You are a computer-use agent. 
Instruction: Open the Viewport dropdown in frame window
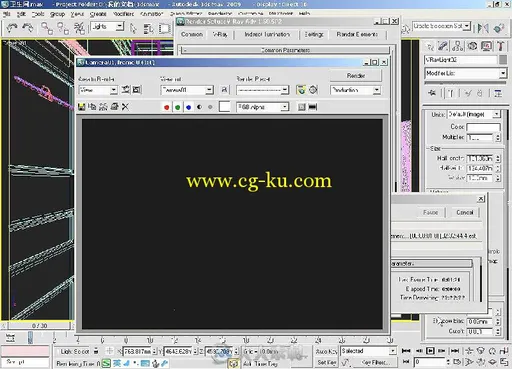(x=209, y=90)
